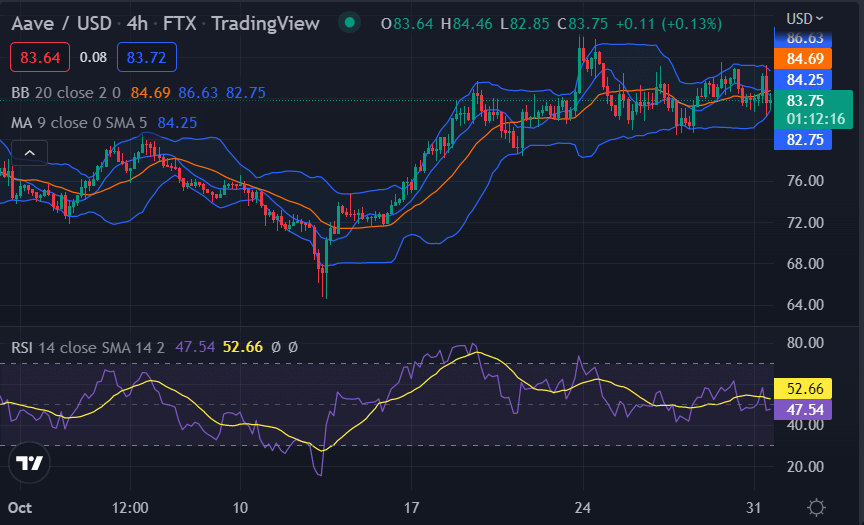Viewport: 864px width, 525px height.
Task: Click the blue 83.72 buy price button
Action: 147,57
